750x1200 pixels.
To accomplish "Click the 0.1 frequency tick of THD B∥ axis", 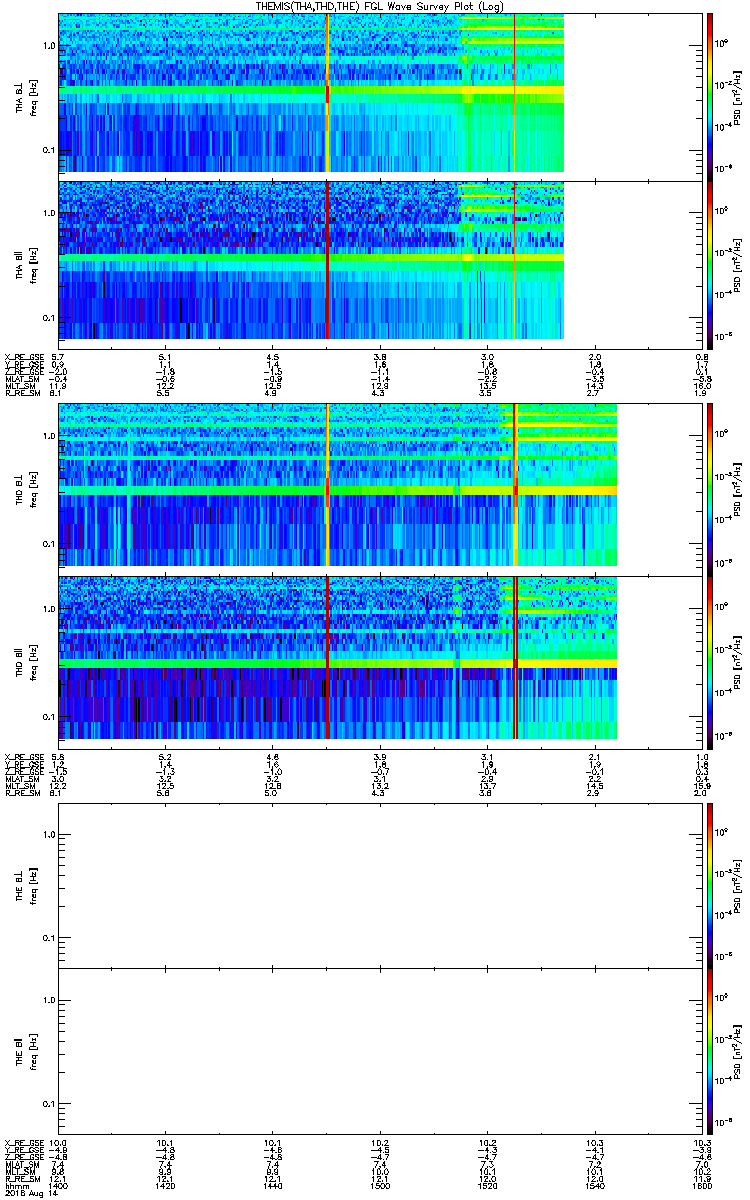I will coord(48,717).
